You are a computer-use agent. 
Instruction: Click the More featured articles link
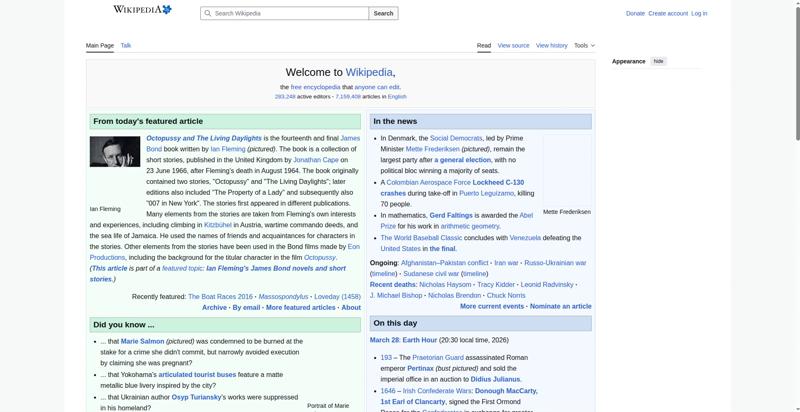point(300,308)
